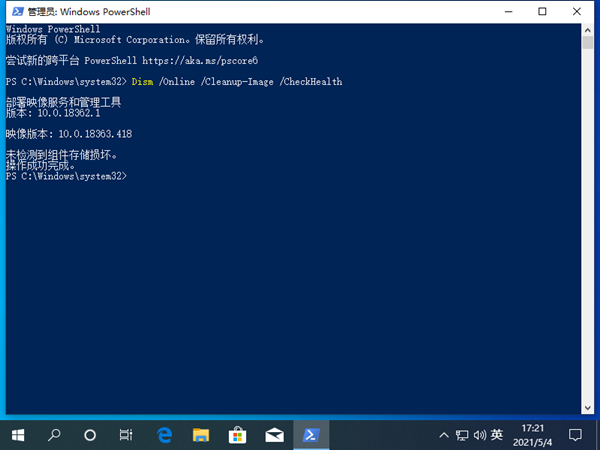Open clock and date 17:21 flyout

tap(533, 435)
